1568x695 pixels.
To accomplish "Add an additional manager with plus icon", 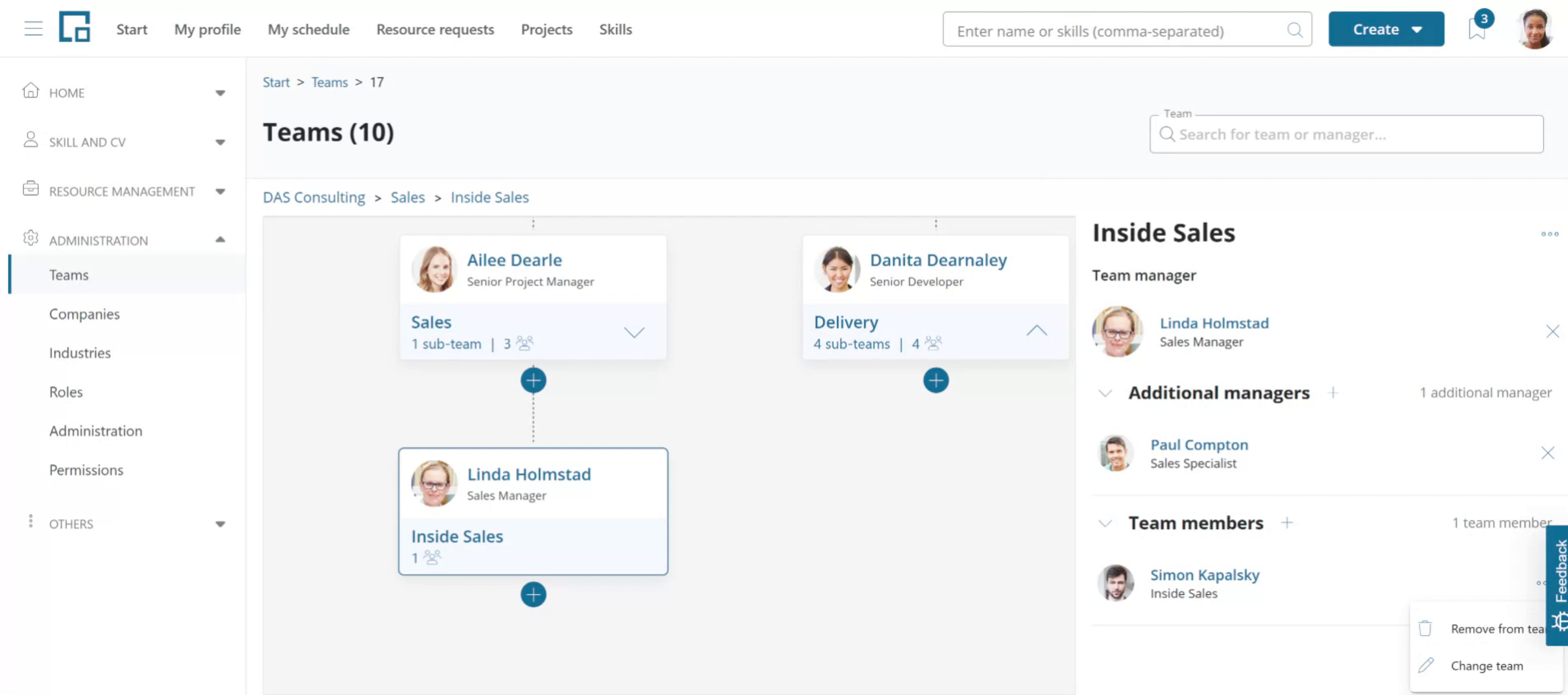I will pos(1332,393).
